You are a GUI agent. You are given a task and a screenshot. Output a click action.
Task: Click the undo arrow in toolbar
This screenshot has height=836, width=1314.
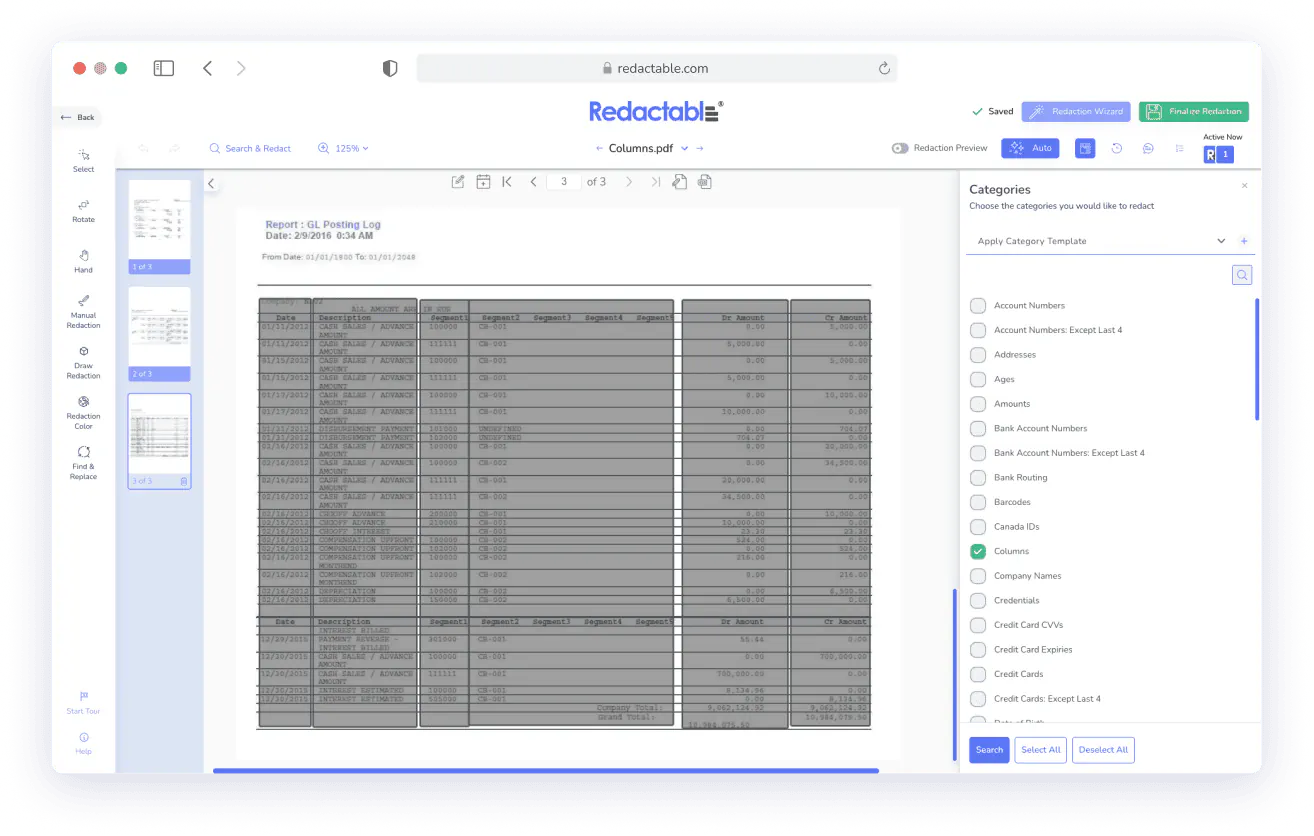tap(143, 148)
